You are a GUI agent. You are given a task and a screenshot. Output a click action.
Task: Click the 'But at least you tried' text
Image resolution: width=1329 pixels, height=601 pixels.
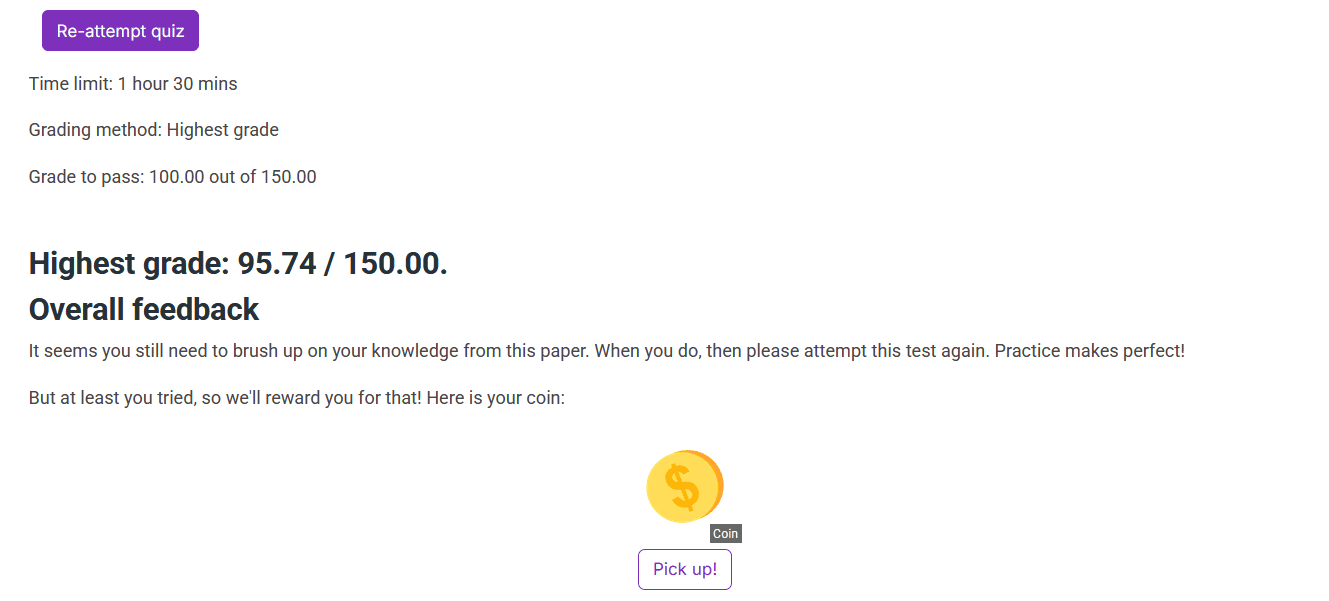[112, 398]
